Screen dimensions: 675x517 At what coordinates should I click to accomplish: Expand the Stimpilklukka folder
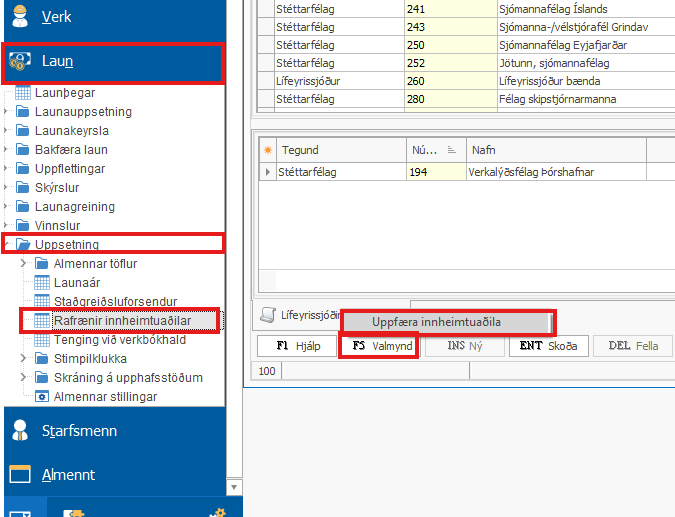pos(24,359)
